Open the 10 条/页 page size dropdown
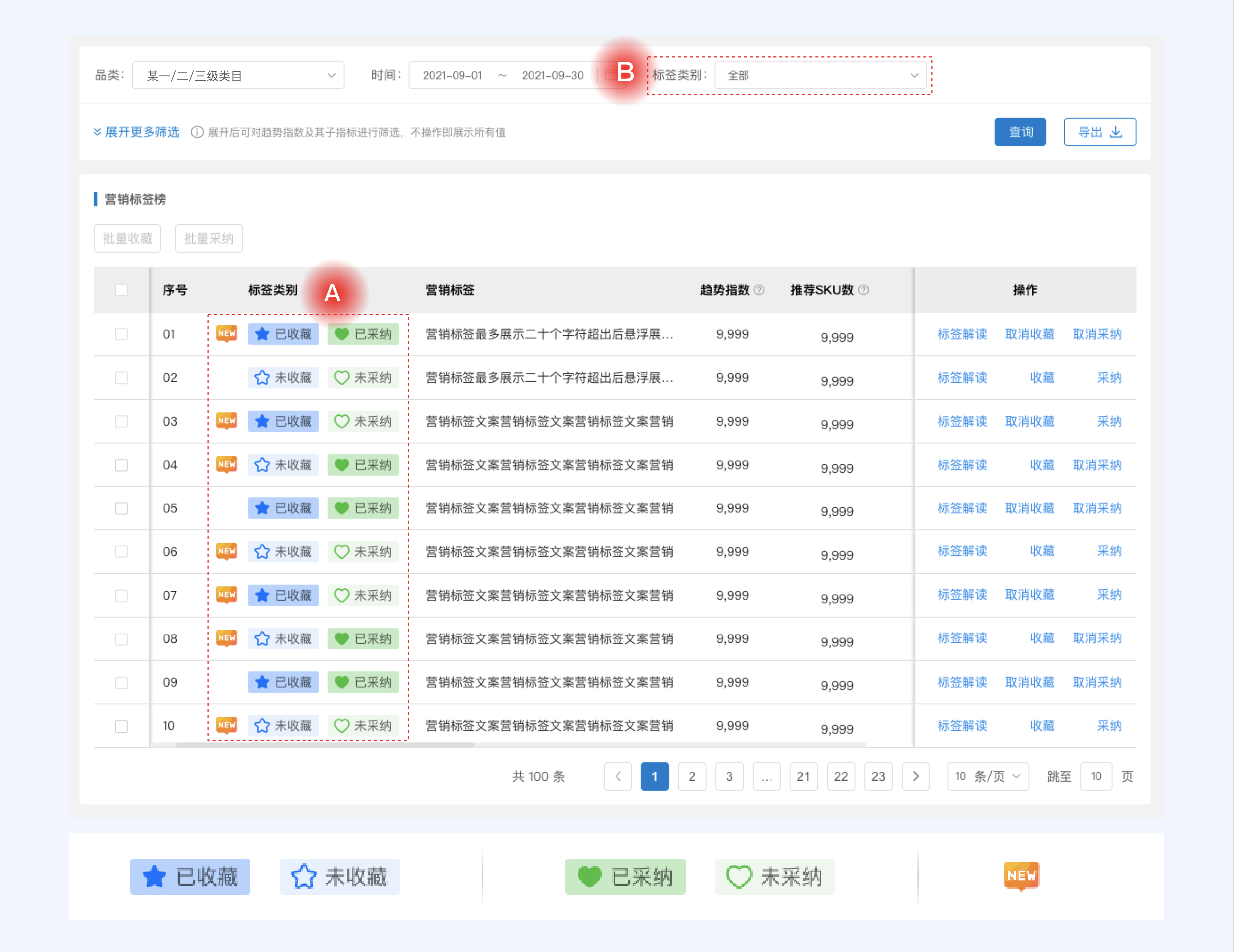This screenshot has width=1234, height=952. [988, 776]
